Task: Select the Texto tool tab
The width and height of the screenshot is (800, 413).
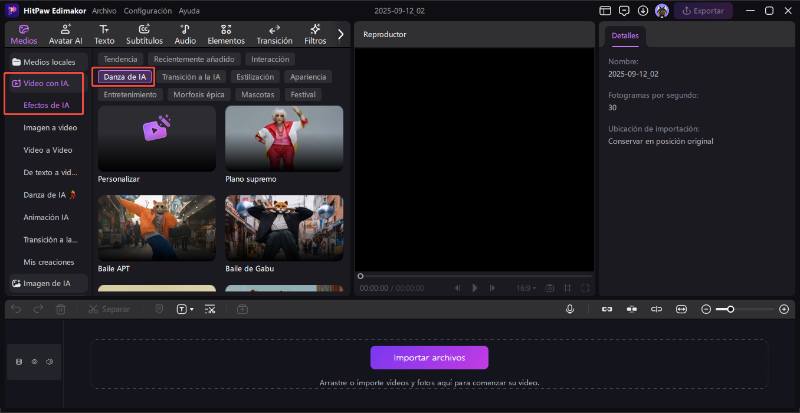Action: click(x=104, y=35)
